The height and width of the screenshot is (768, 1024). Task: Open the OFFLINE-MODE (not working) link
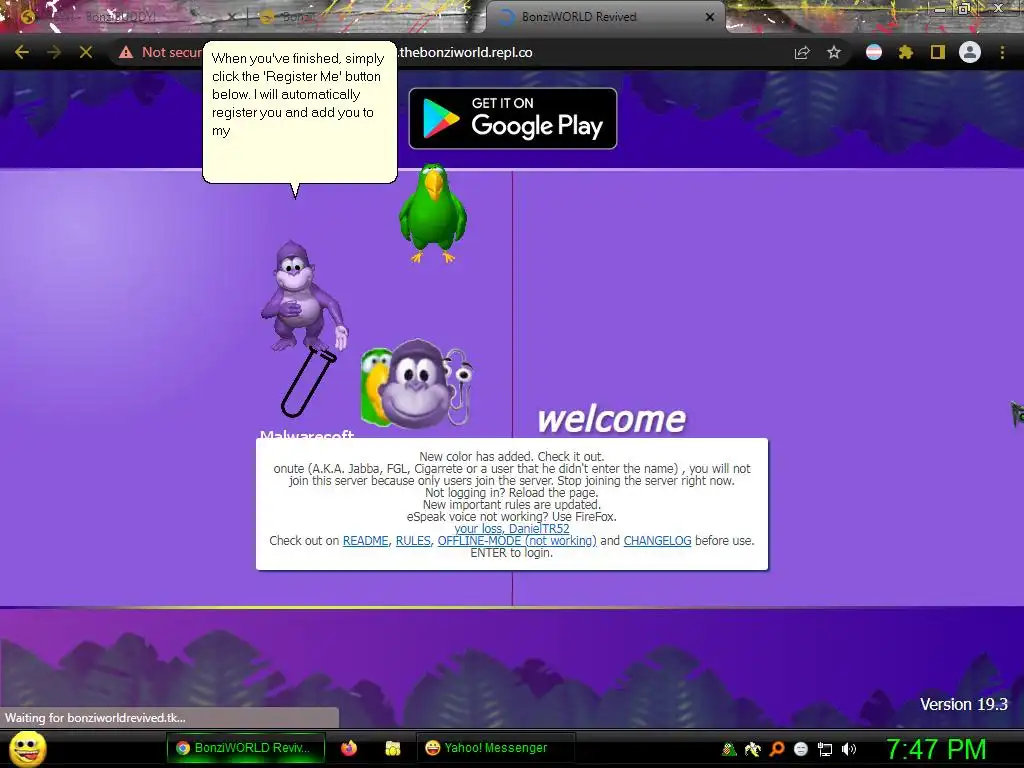[517, 541]
